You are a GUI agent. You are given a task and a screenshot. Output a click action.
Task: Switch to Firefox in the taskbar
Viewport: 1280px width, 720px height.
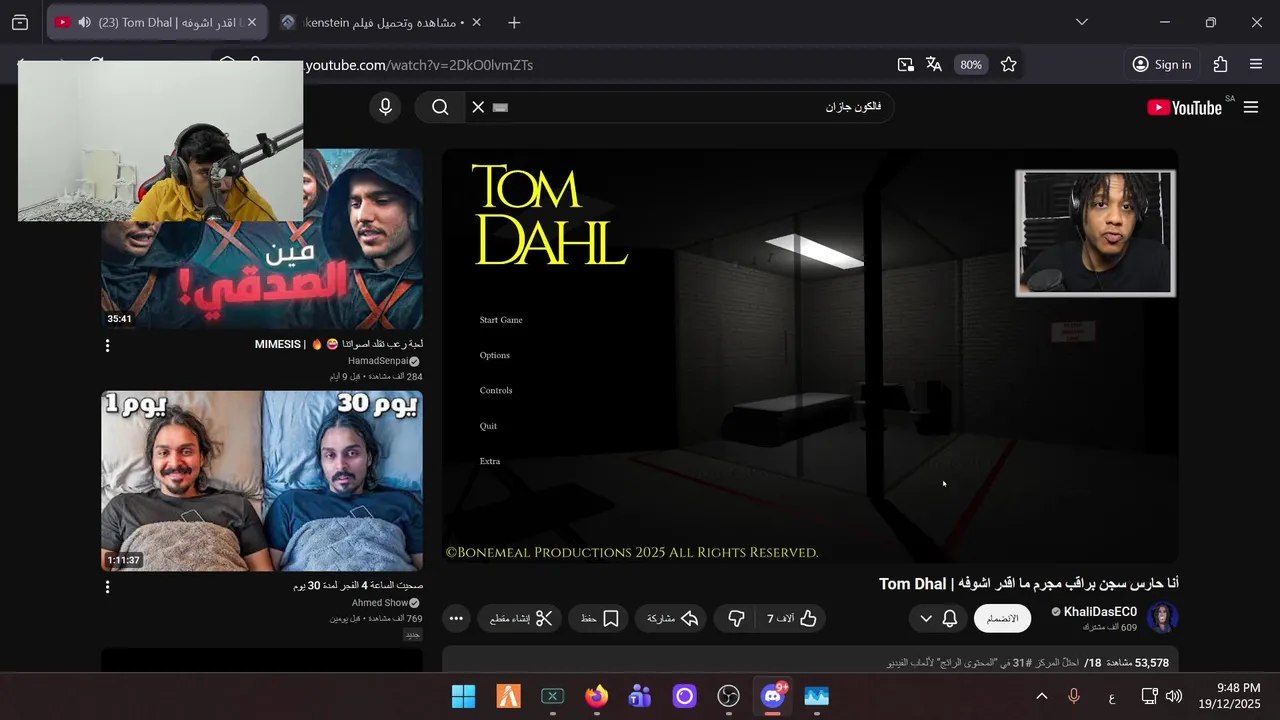coord(597,696)
